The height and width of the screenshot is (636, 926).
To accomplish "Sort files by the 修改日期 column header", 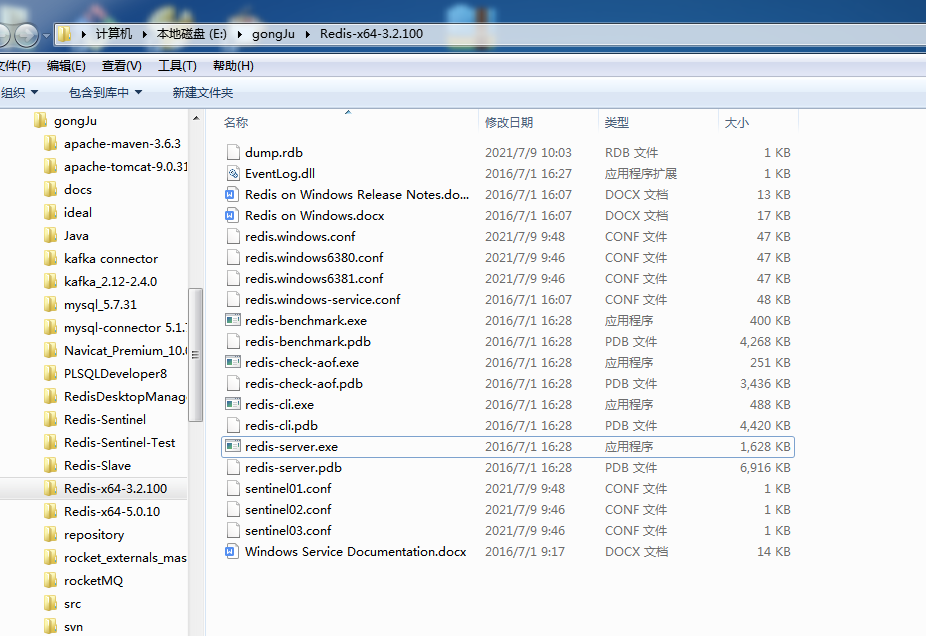I will [539, 122].
